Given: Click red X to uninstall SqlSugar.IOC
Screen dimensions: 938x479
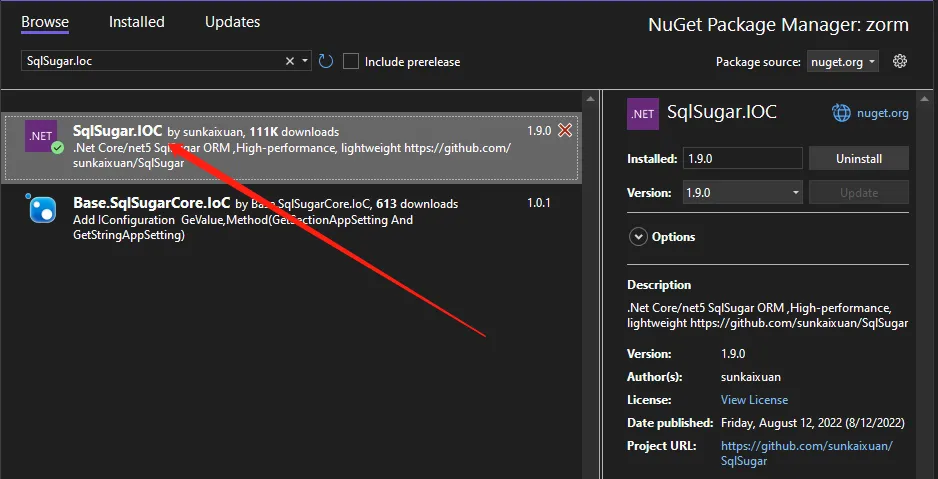Looking at the screenshot, I should tap(565, 130).
